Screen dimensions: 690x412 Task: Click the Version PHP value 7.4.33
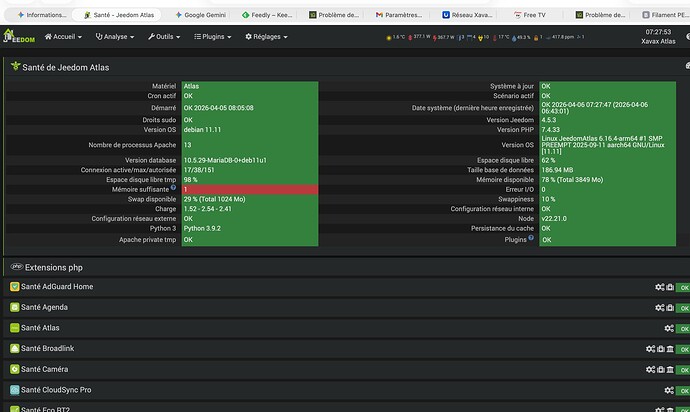551,129
